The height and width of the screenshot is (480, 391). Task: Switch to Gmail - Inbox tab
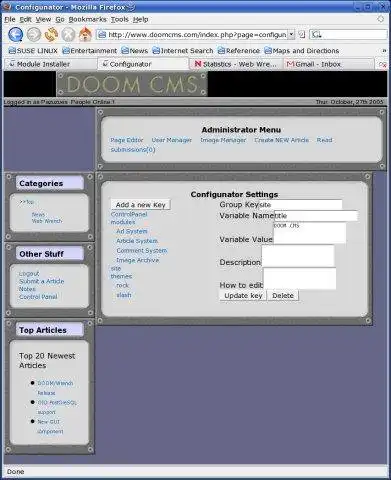tap(328, 64)
